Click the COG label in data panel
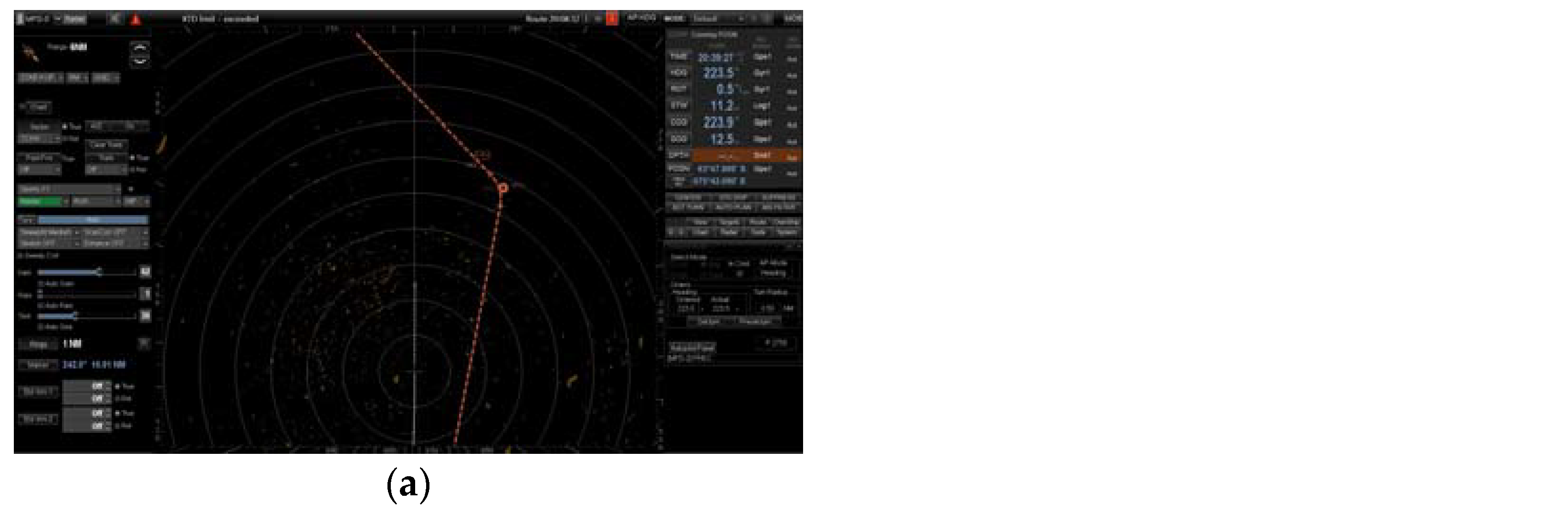 pyautogui.click(x=679, y=122)
